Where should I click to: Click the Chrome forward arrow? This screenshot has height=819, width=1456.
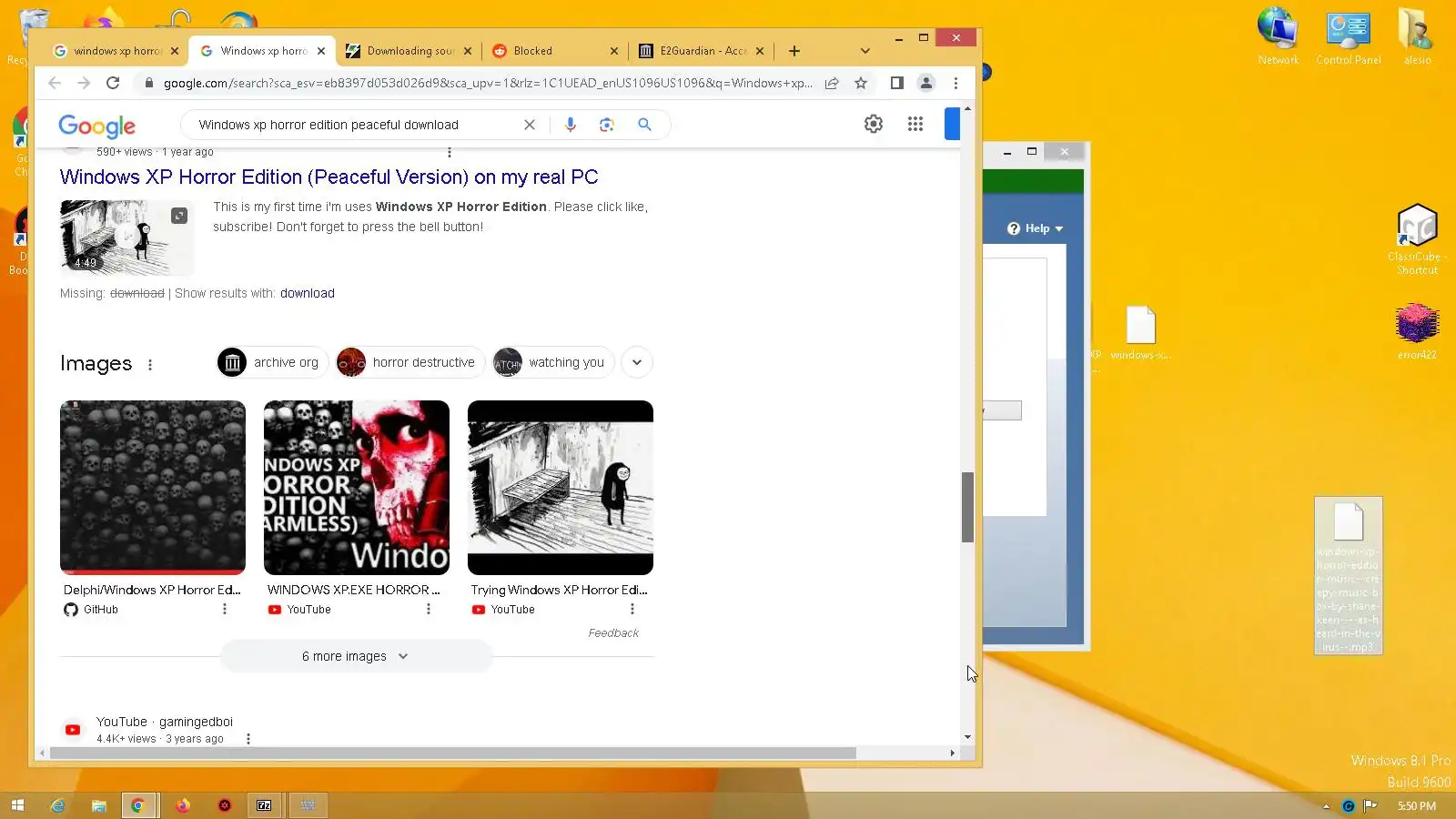[84, 83]
